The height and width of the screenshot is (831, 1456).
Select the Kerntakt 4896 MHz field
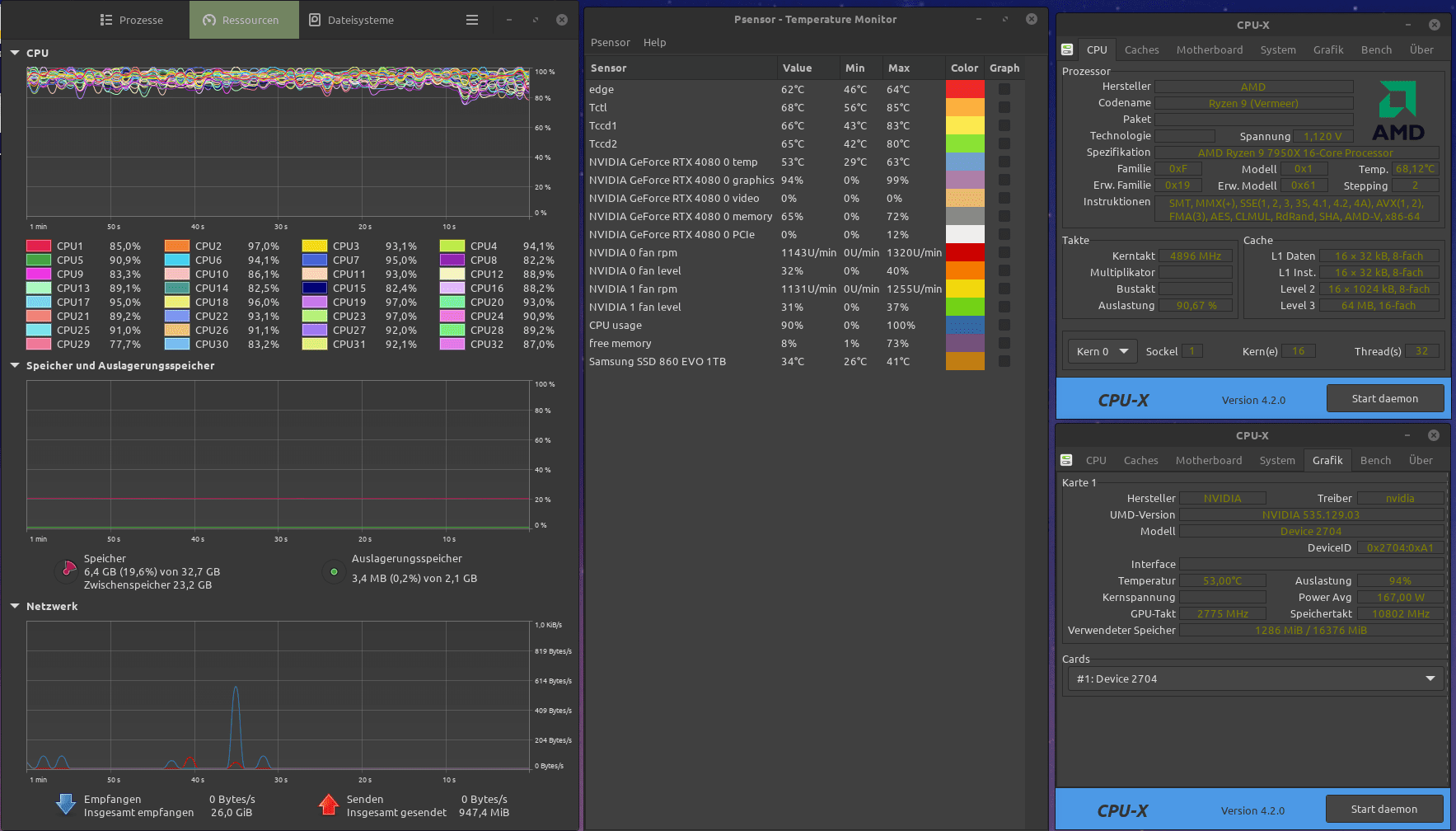pyautogui.click(x=1196, y=256)
